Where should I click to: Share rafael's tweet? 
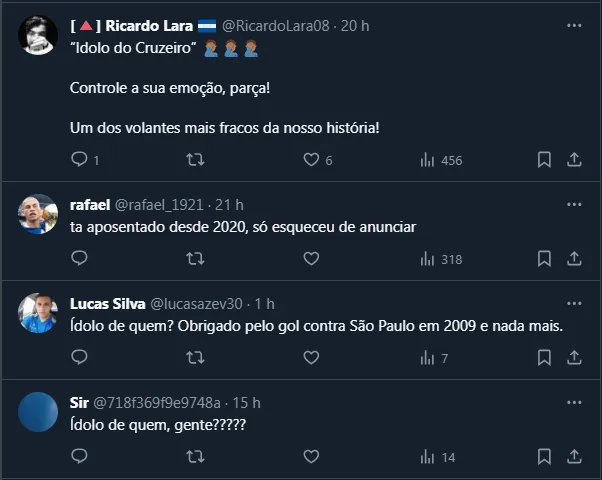(574, 258)
